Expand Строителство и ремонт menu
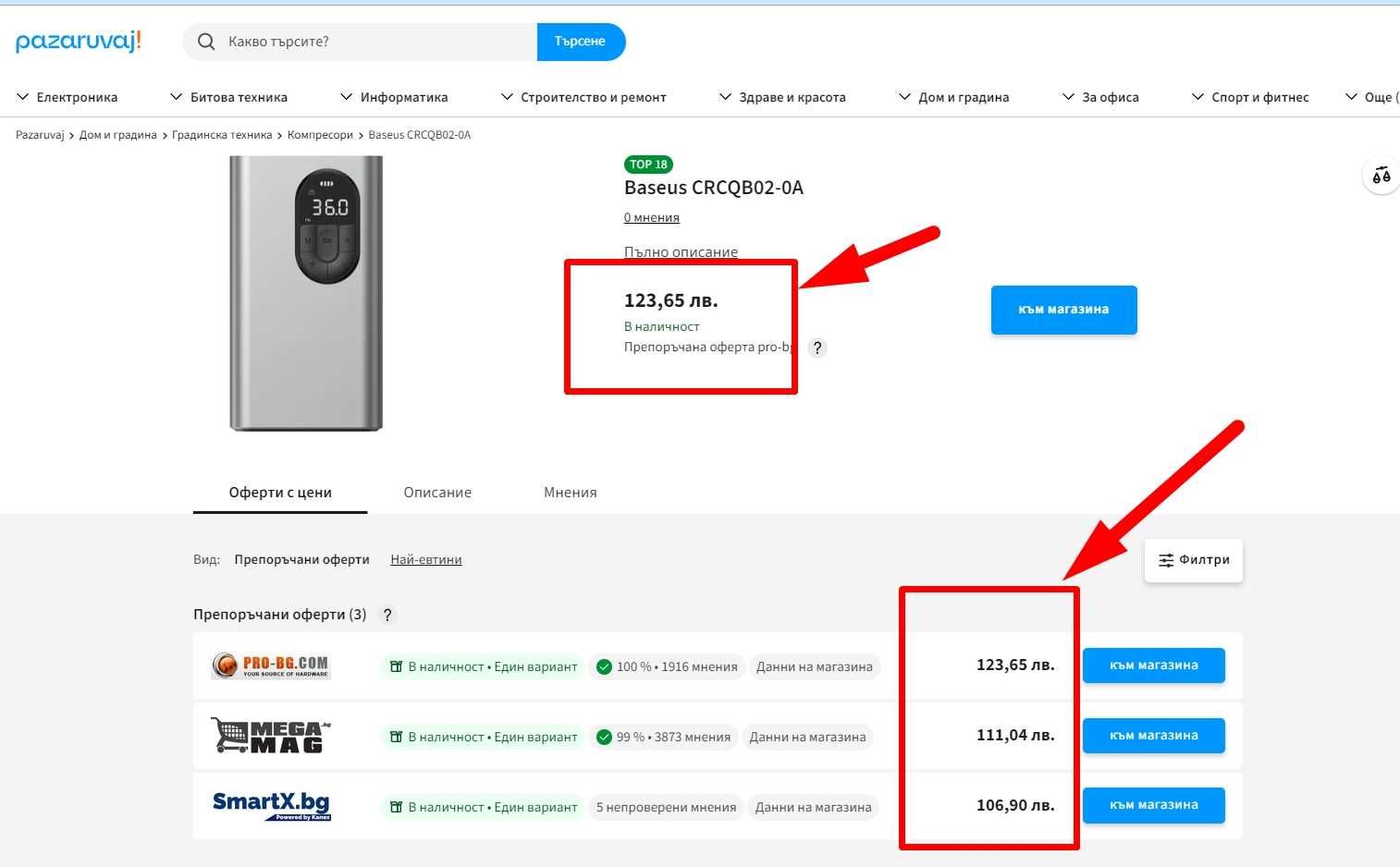 583,97
